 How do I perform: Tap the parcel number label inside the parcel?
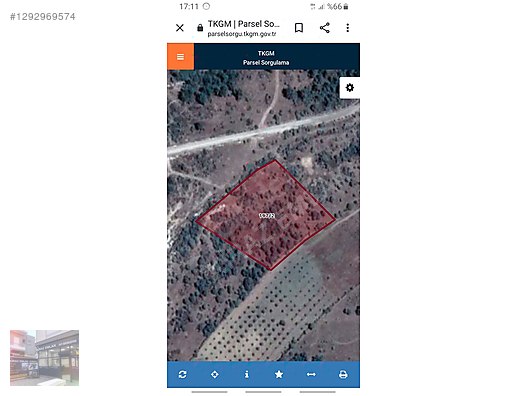coord(267,216)
